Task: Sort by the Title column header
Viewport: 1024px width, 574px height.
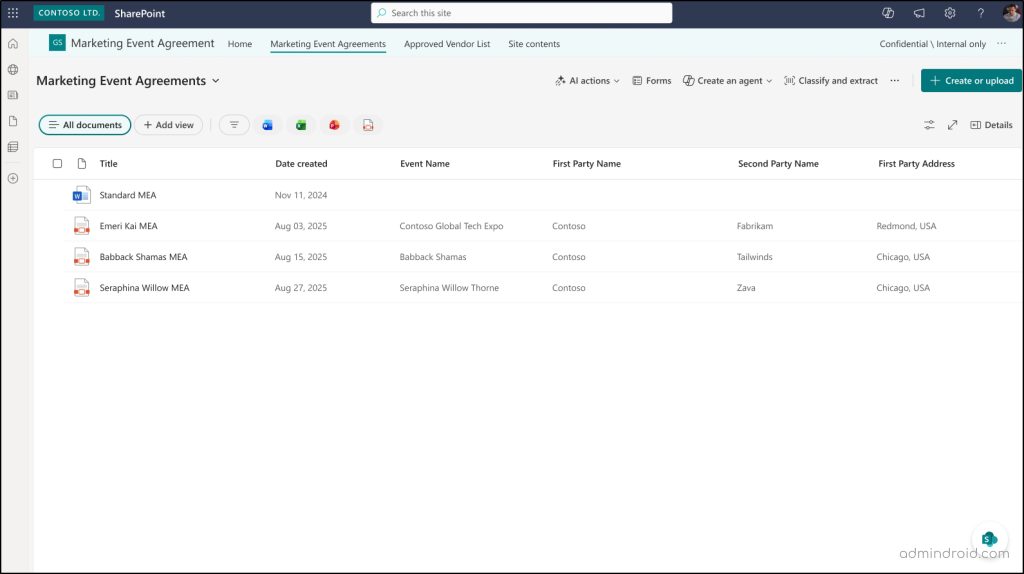Action: point(108,164)
